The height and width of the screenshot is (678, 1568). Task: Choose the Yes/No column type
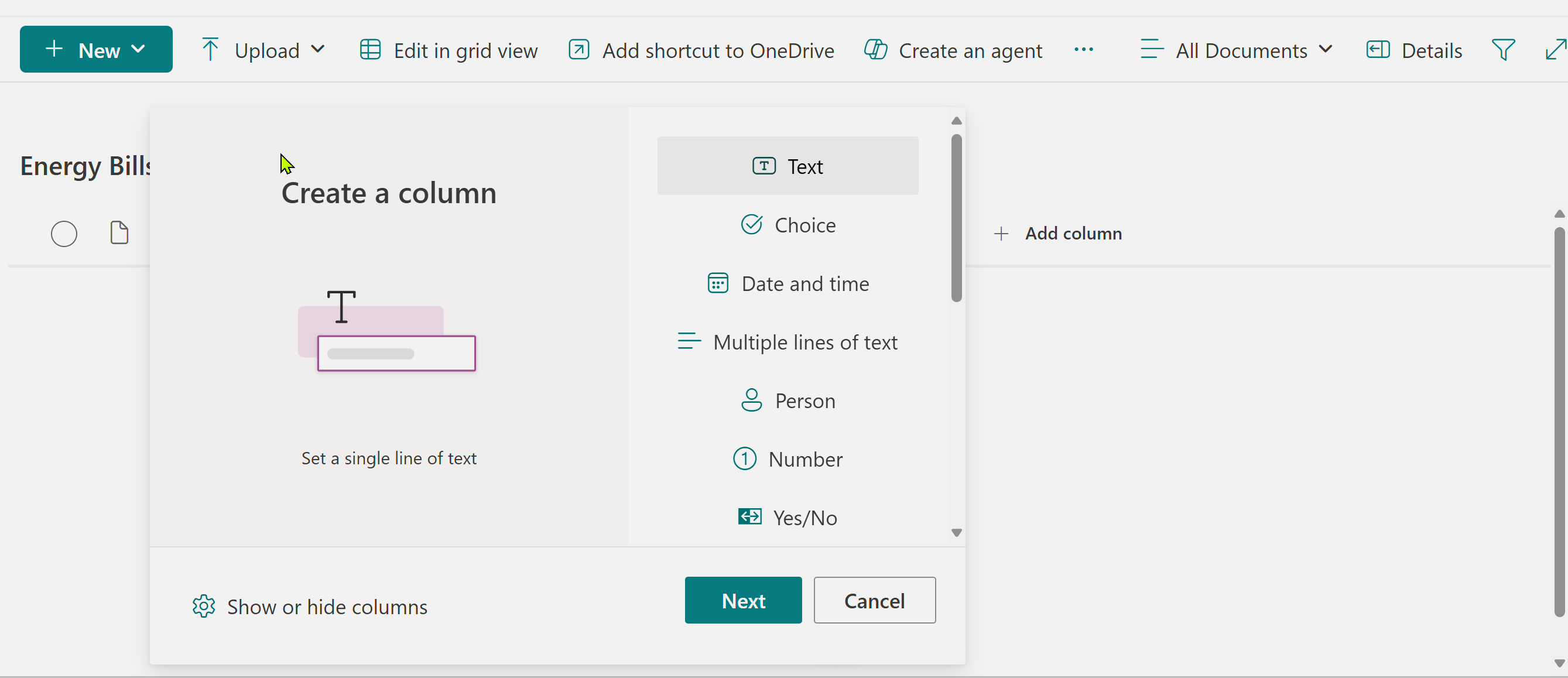pos(788,518)
